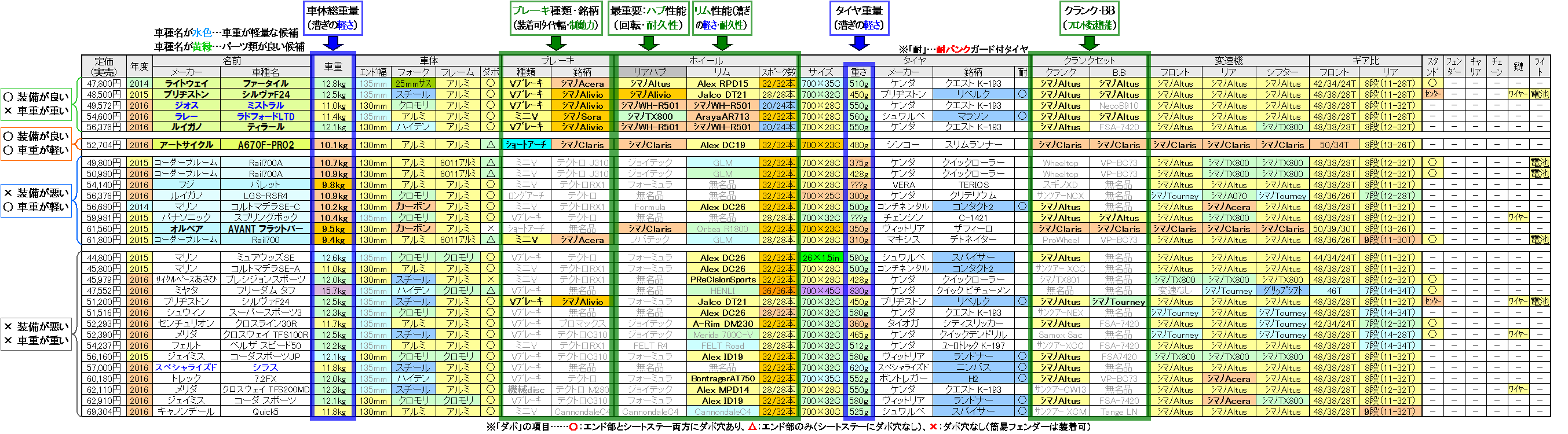Select the rim cell Orbea R1800
1568x434 pixels.
pos(722,229)
